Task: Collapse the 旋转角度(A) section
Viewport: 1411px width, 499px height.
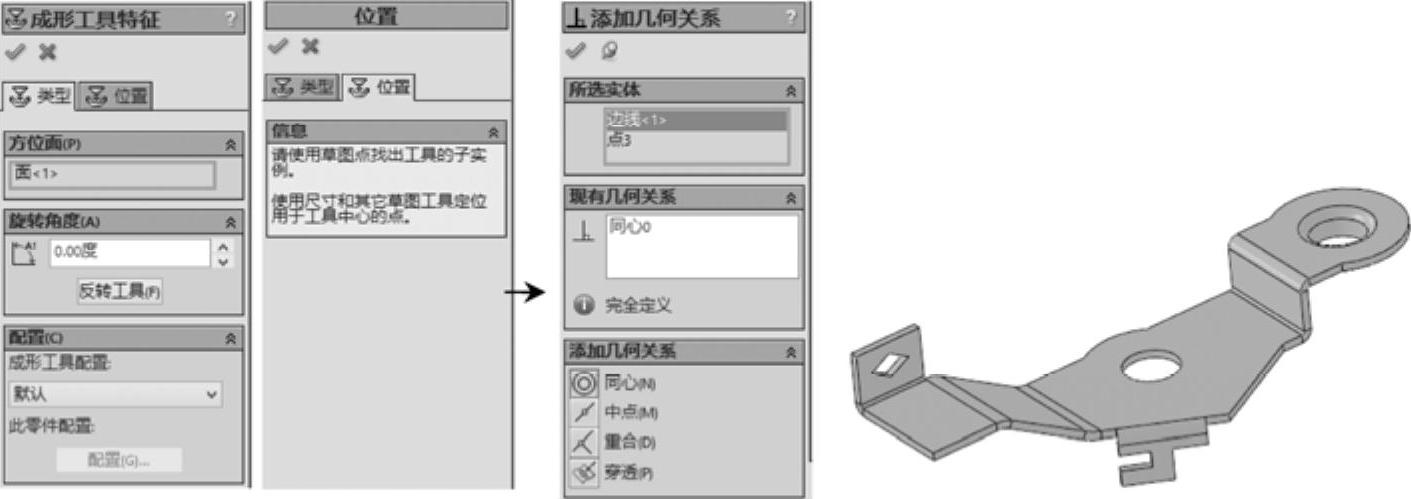Action: tap(231, 222)
